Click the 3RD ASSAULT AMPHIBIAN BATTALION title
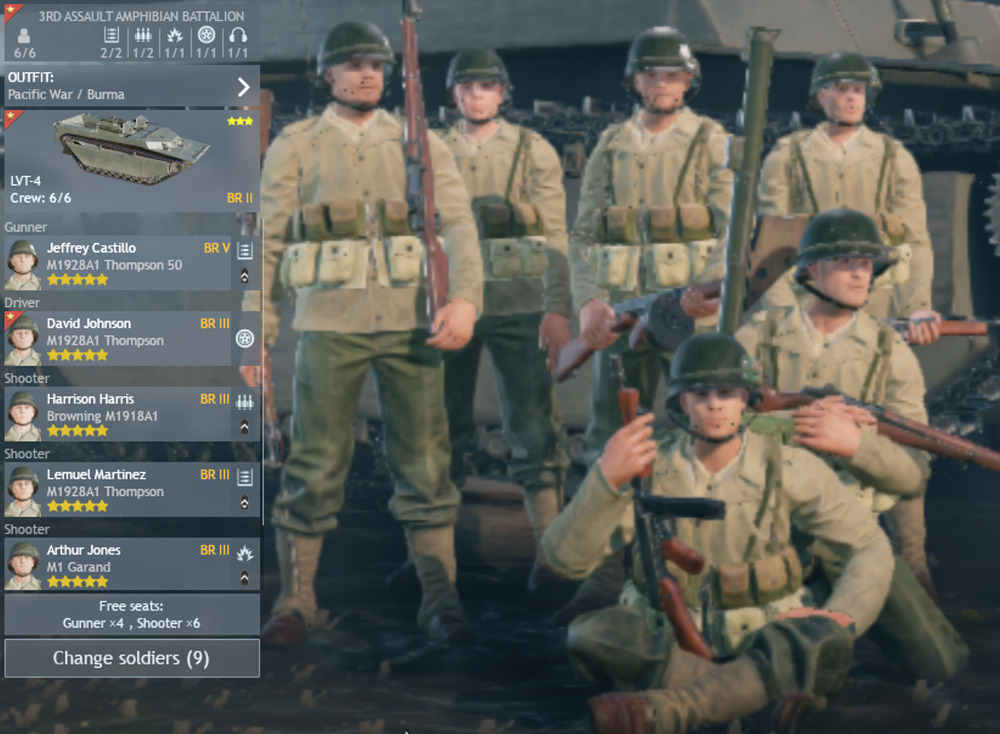The image size is (1000, 734). click(141, 16)
